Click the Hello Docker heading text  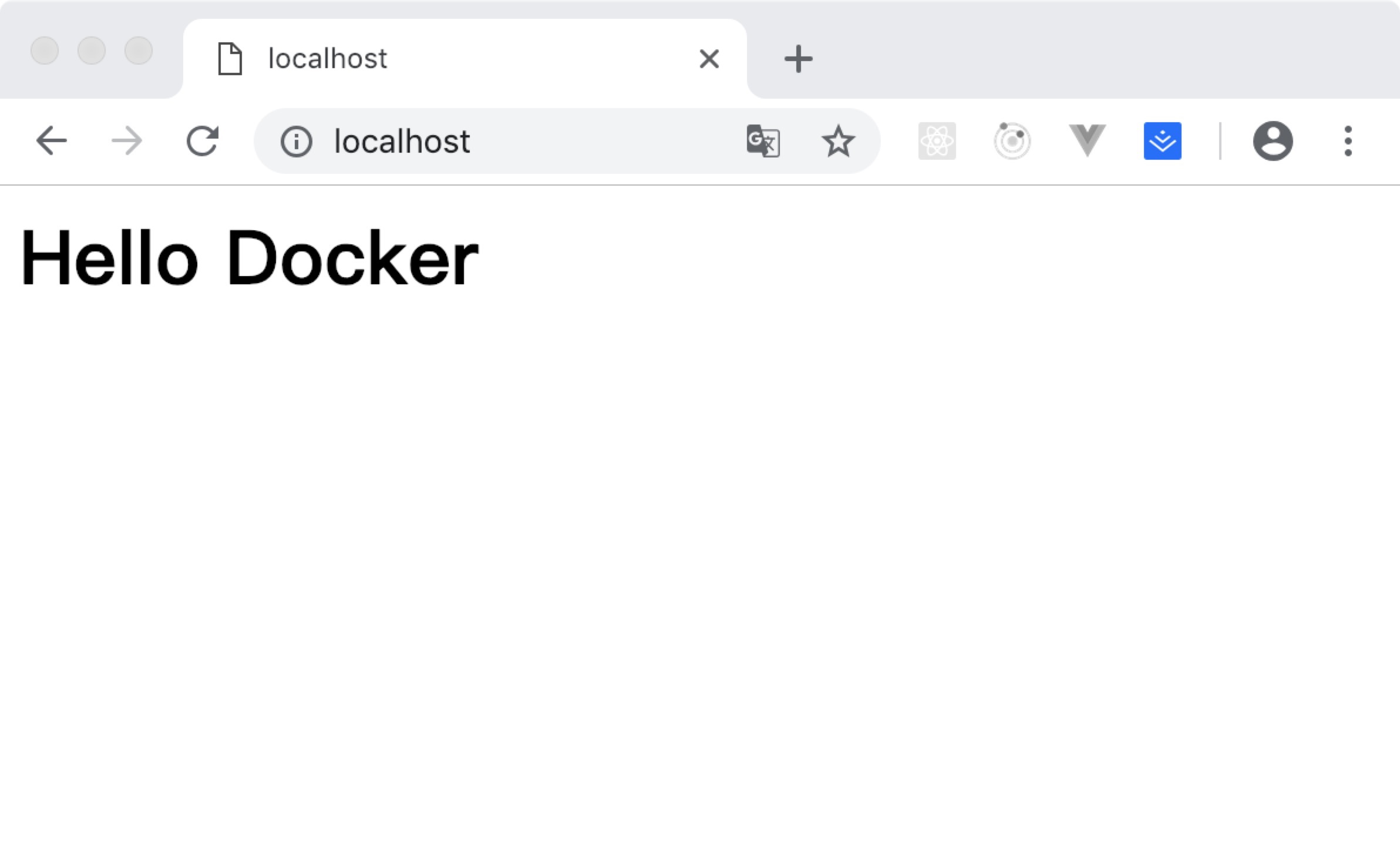coord(250,258)
